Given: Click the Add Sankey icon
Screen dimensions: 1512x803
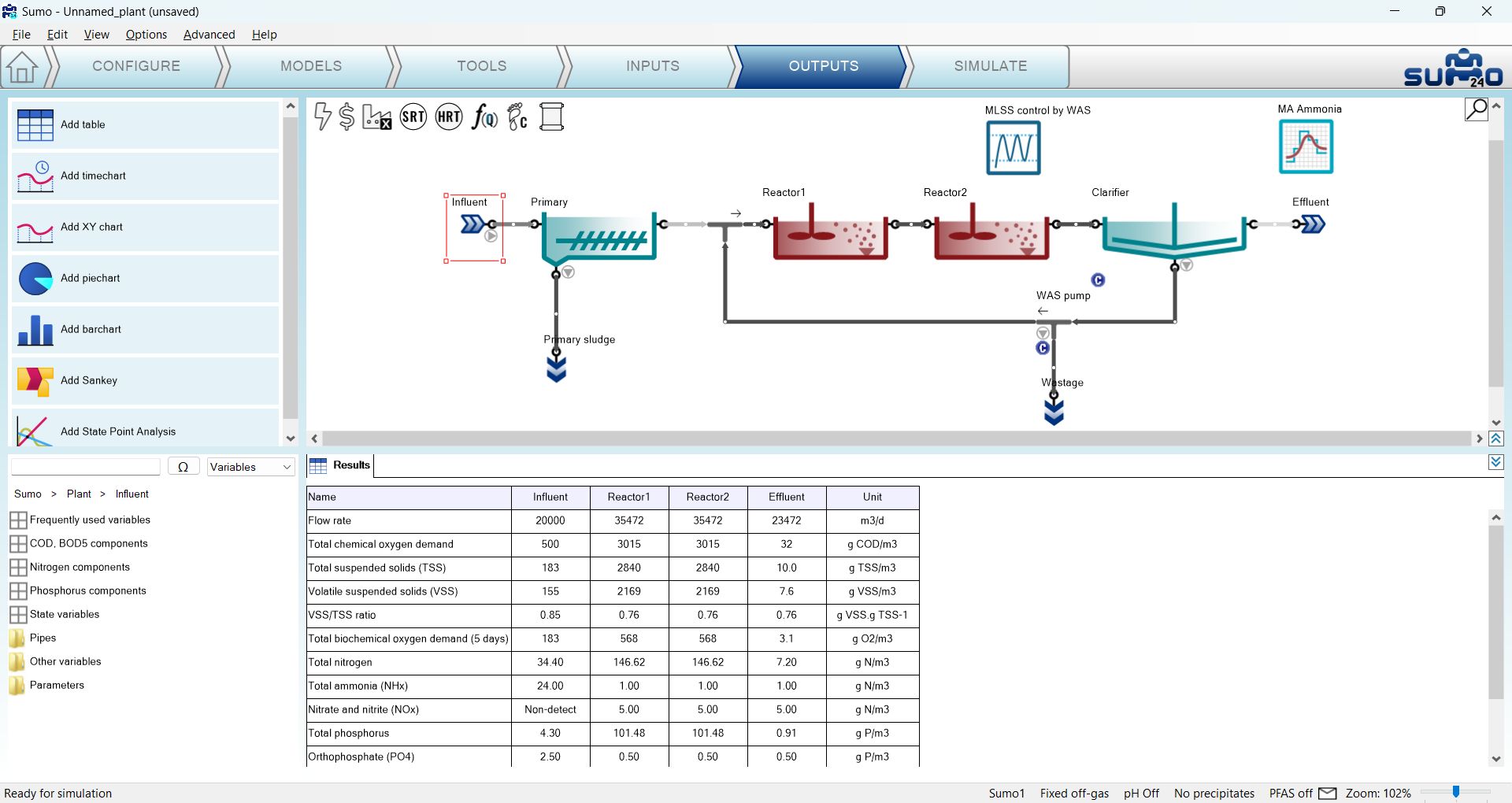Looking at the screenshot, I should [35, 381].
